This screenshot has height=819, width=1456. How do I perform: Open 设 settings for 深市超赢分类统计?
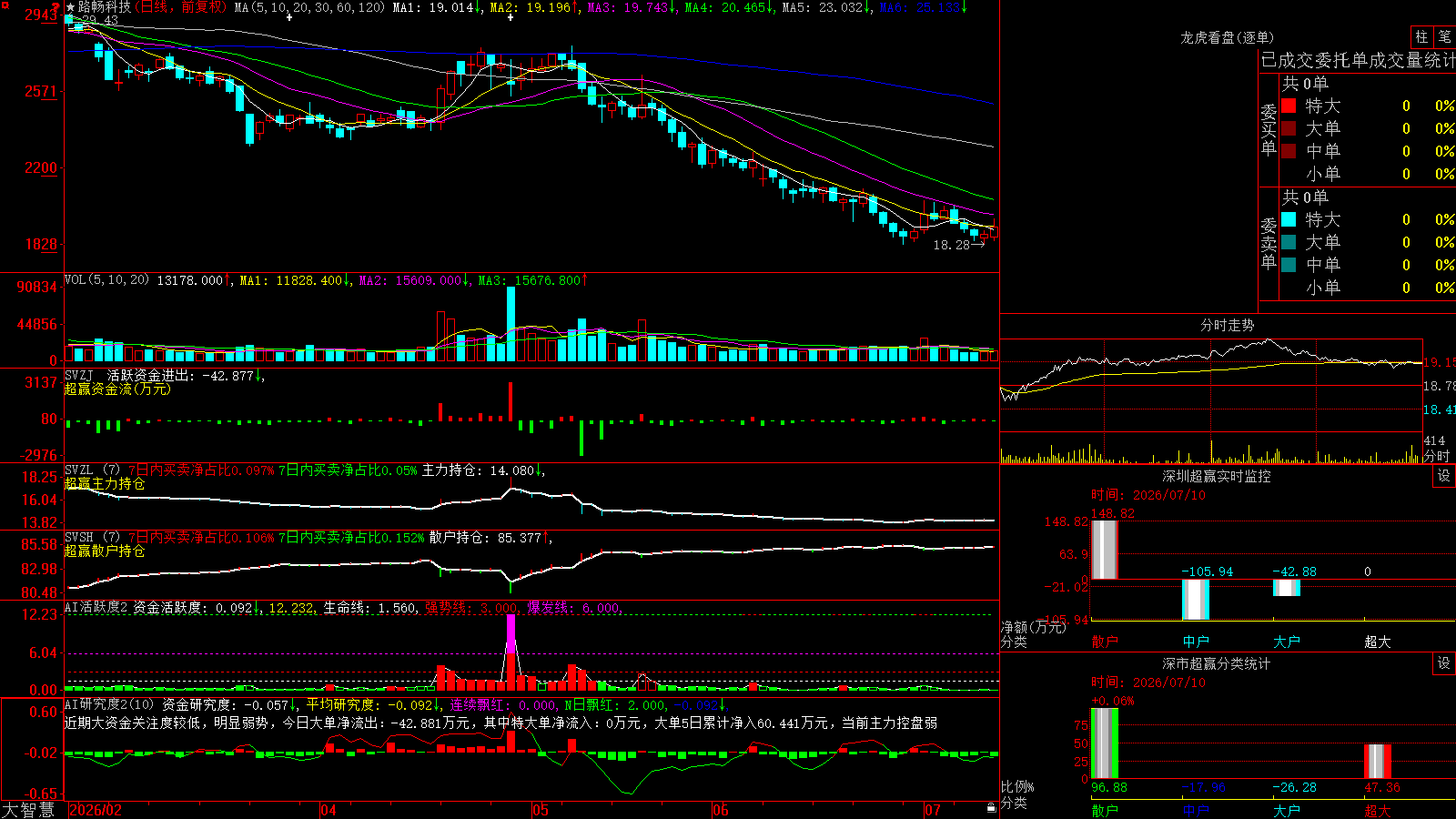(1444, 663)
